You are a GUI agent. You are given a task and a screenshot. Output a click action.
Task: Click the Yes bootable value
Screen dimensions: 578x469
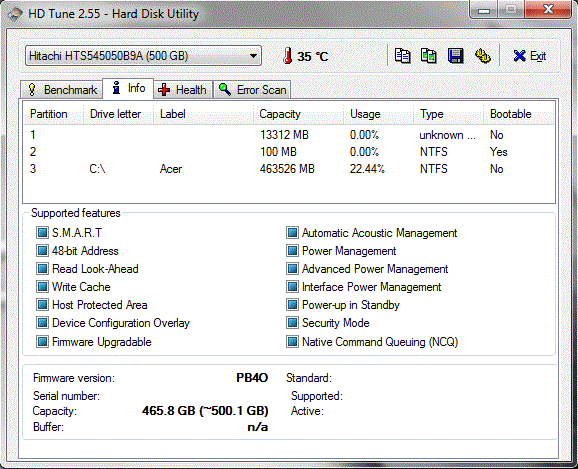coord(498,152)
